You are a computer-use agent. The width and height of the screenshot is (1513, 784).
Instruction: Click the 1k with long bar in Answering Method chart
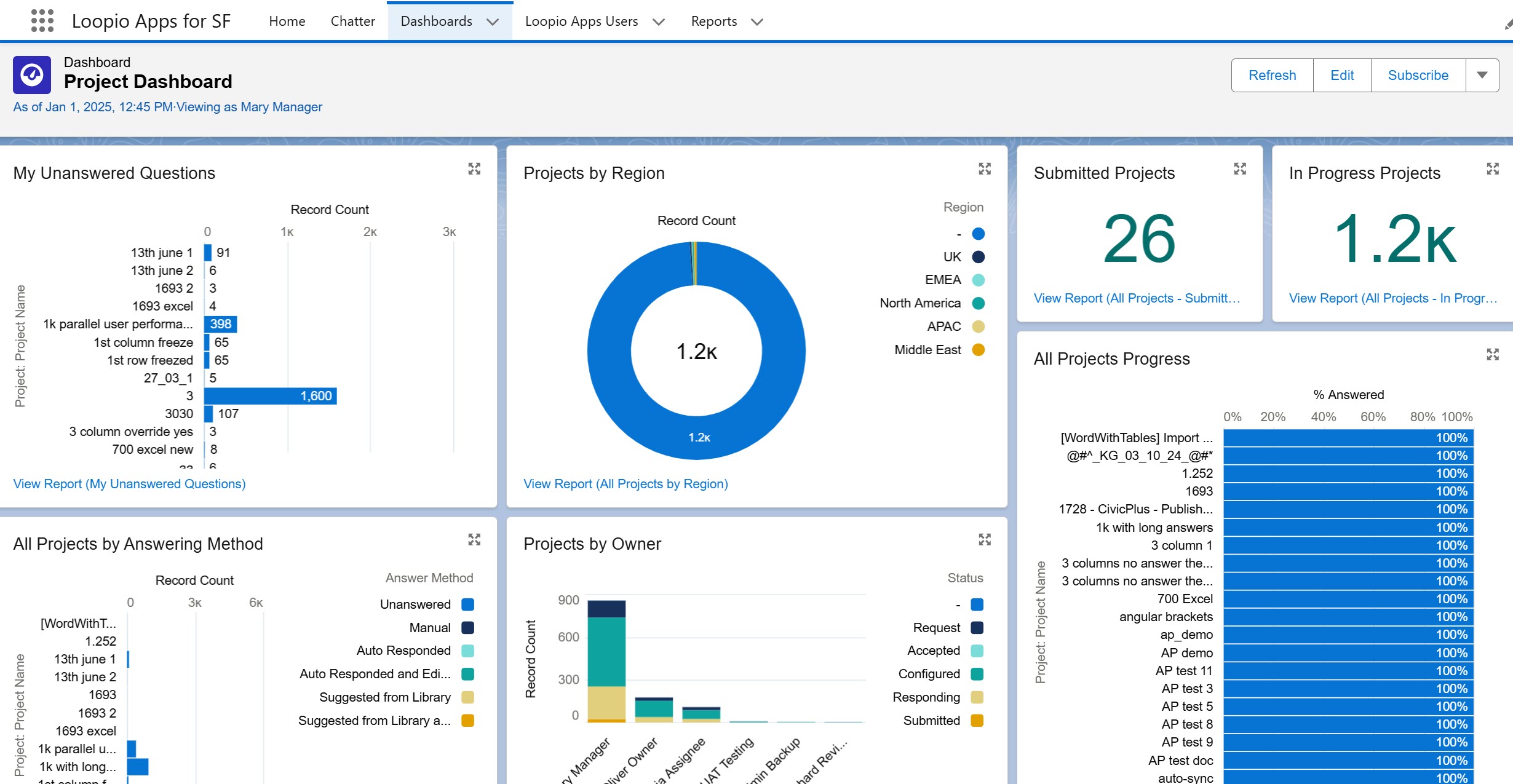tap(138, 767)
